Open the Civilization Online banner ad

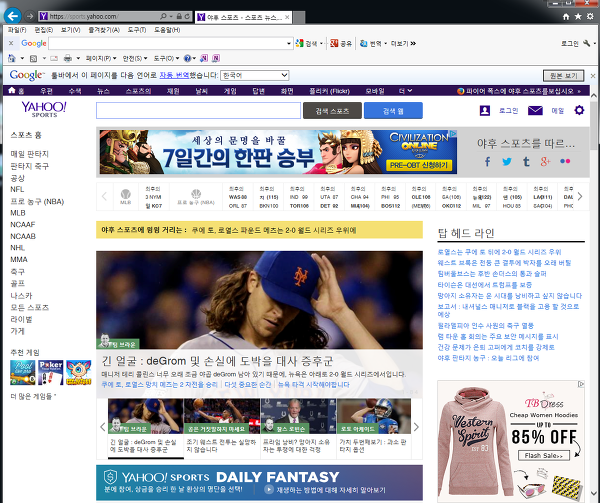[x=278, y=152]
